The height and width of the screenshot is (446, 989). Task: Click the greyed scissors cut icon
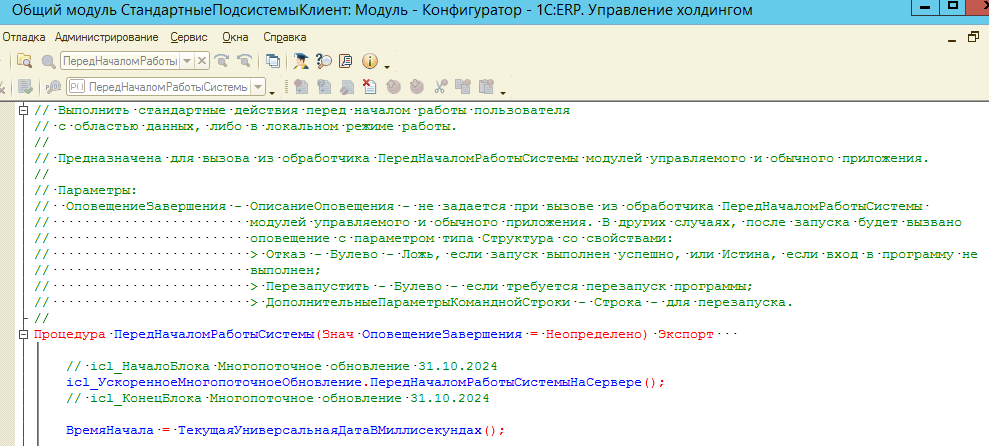coord(441,86)
